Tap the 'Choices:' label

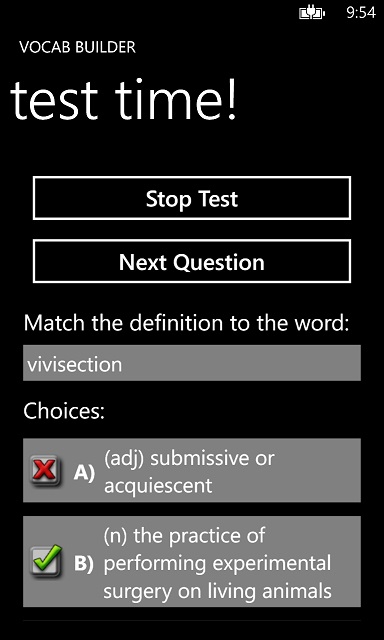(x=64, y=411)
